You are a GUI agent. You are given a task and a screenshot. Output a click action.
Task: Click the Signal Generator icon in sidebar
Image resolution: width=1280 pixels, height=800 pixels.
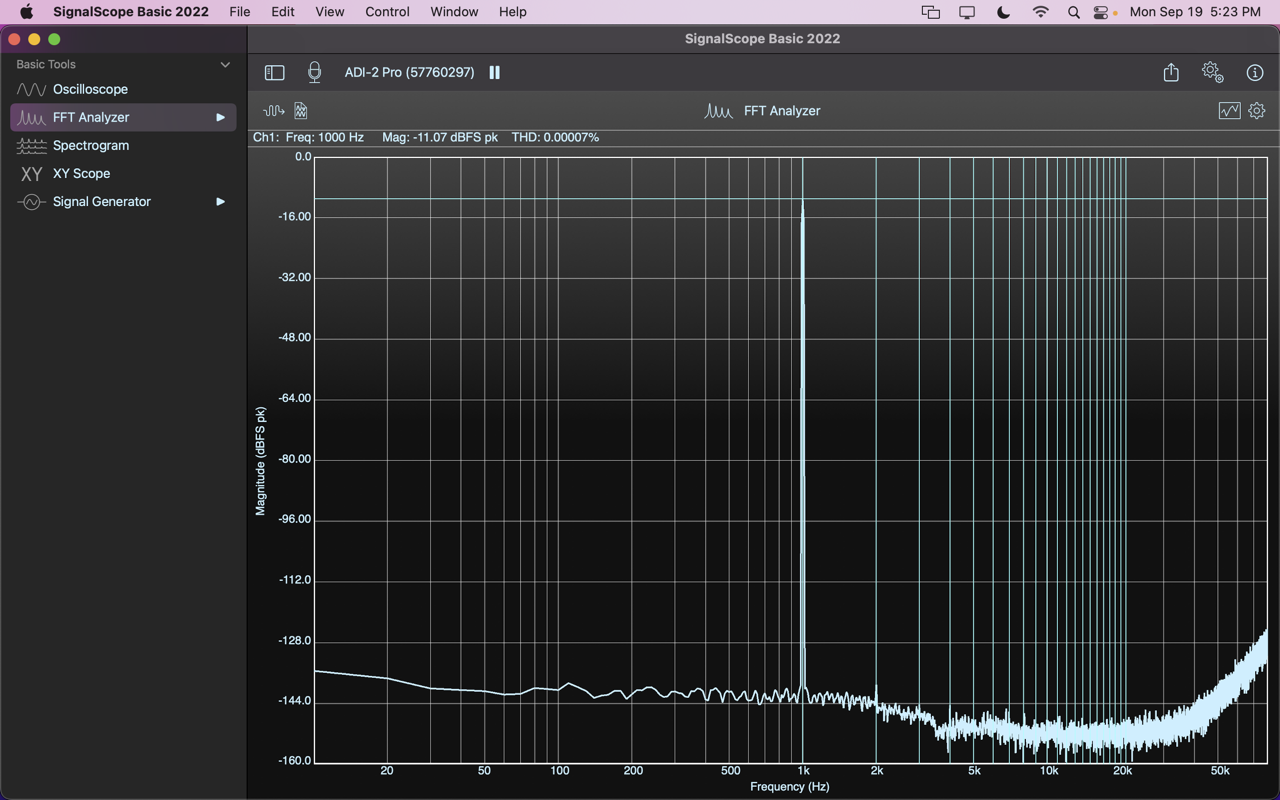coord(31,201)
